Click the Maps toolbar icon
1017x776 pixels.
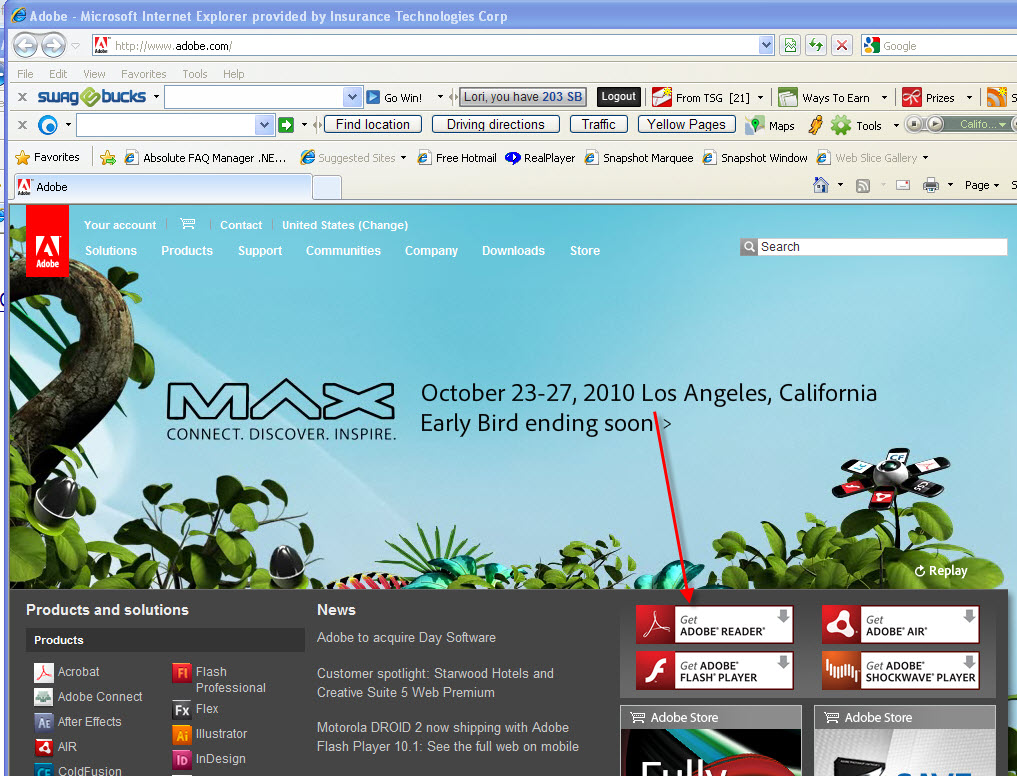754,125
